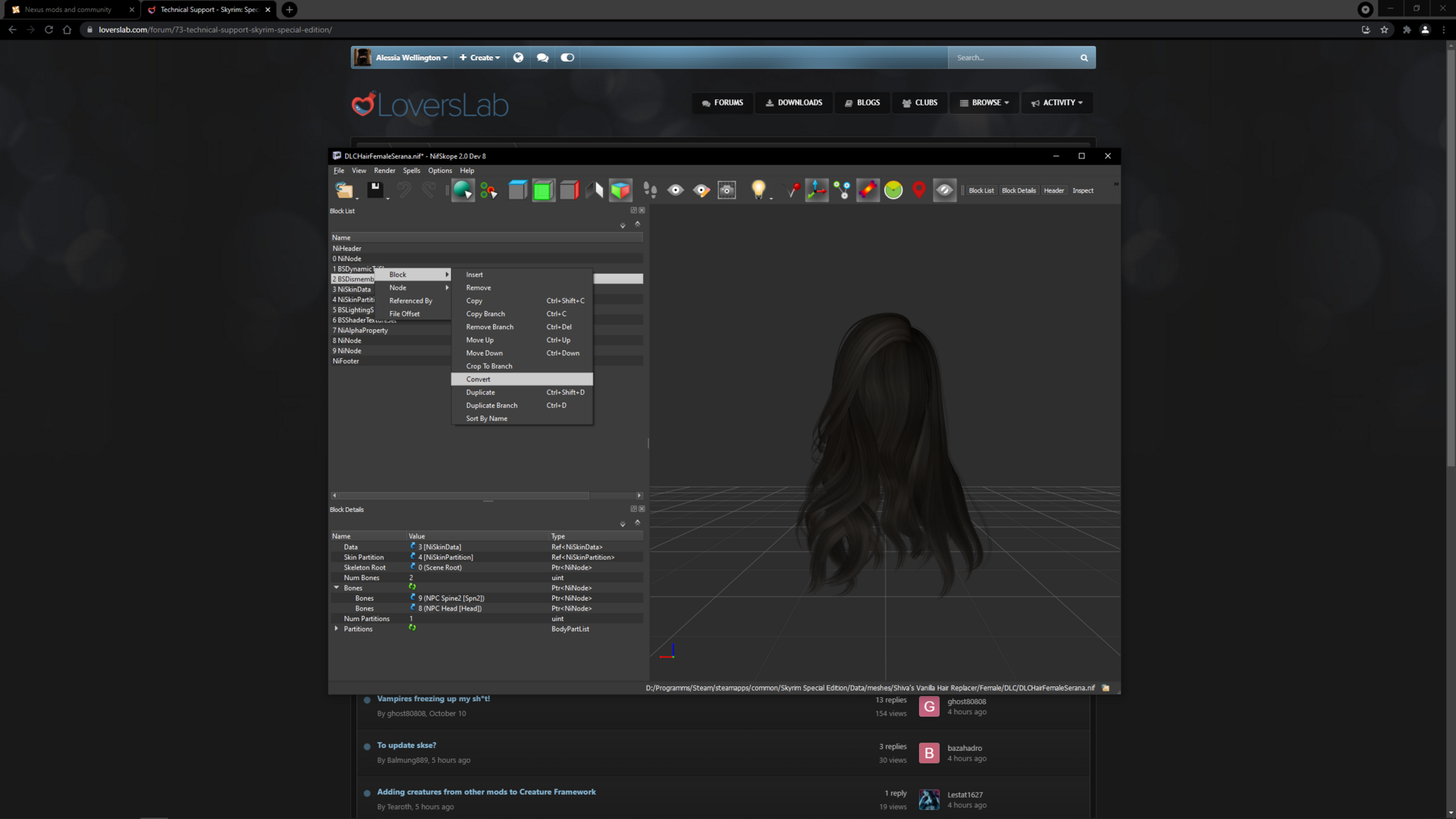Screen dimensions: 1456x819
Task: Toggle the colorful bone skeleton display icon
Action: pos(868,190)
